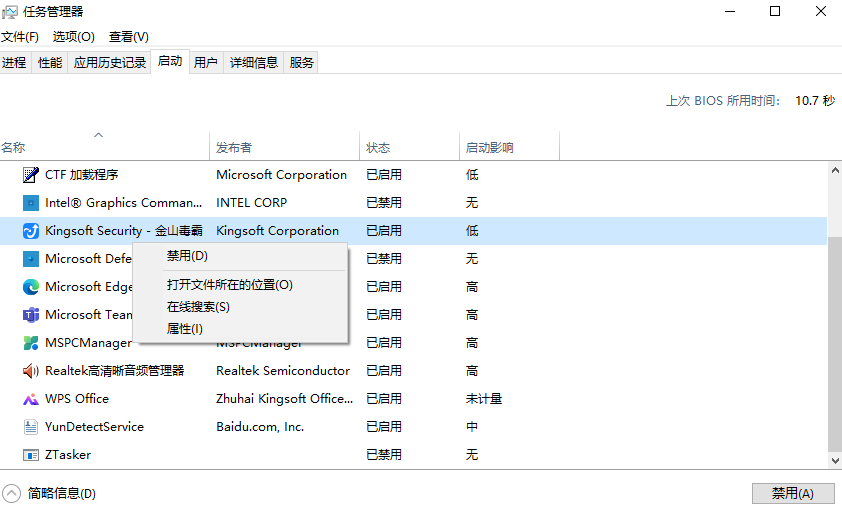Click the Microsoft Edge browser icon
The width and height of the screenshot is (842, 512).
point(31,287)
